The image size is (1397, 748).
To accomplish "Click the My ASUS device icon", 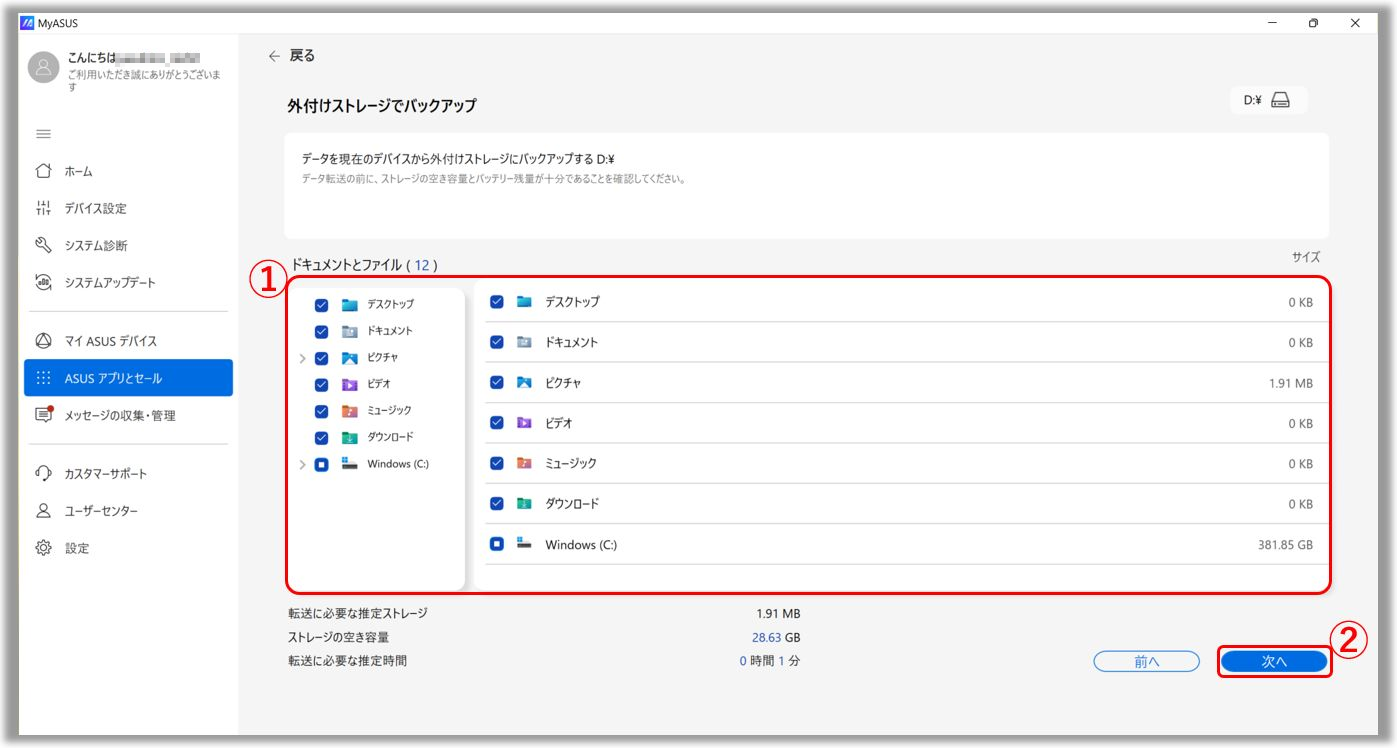I will tap(43, 341).
